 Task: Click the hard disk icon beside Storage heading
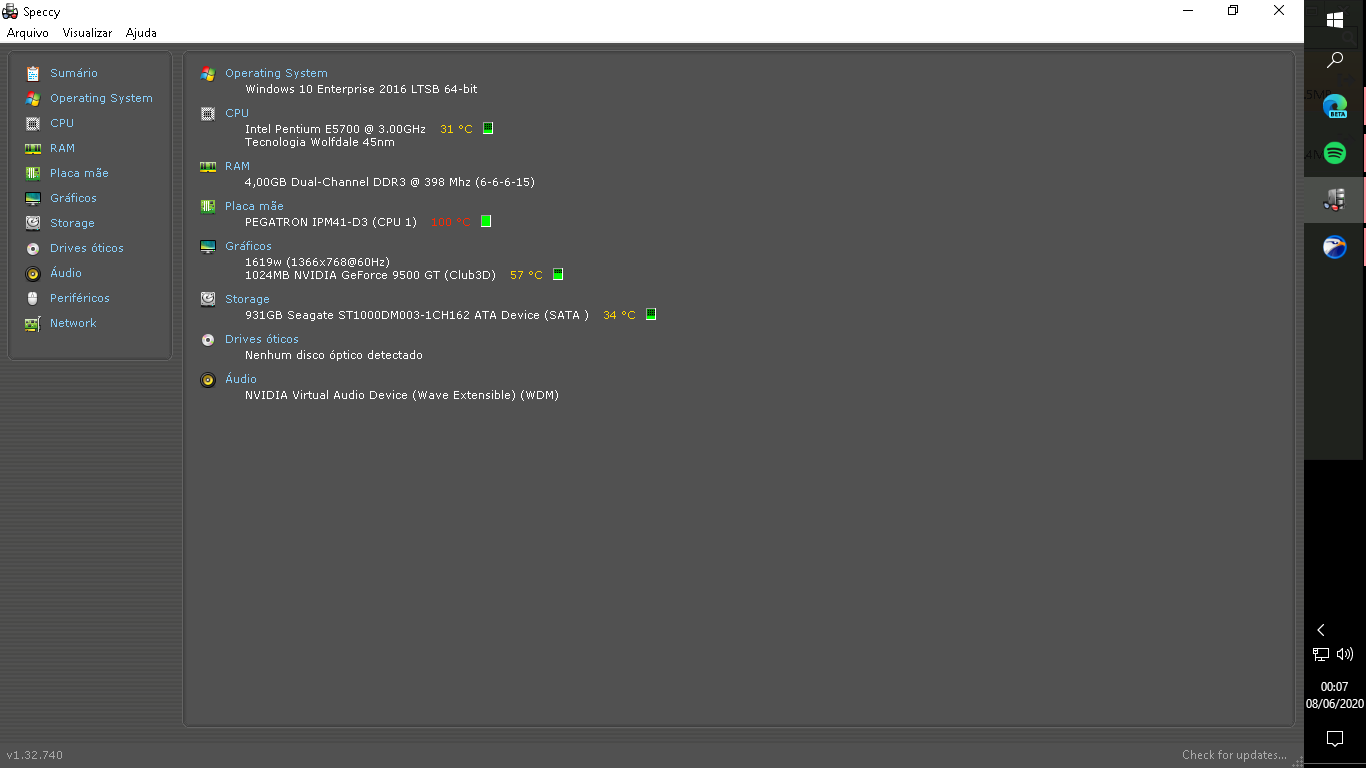pos(208,299)
